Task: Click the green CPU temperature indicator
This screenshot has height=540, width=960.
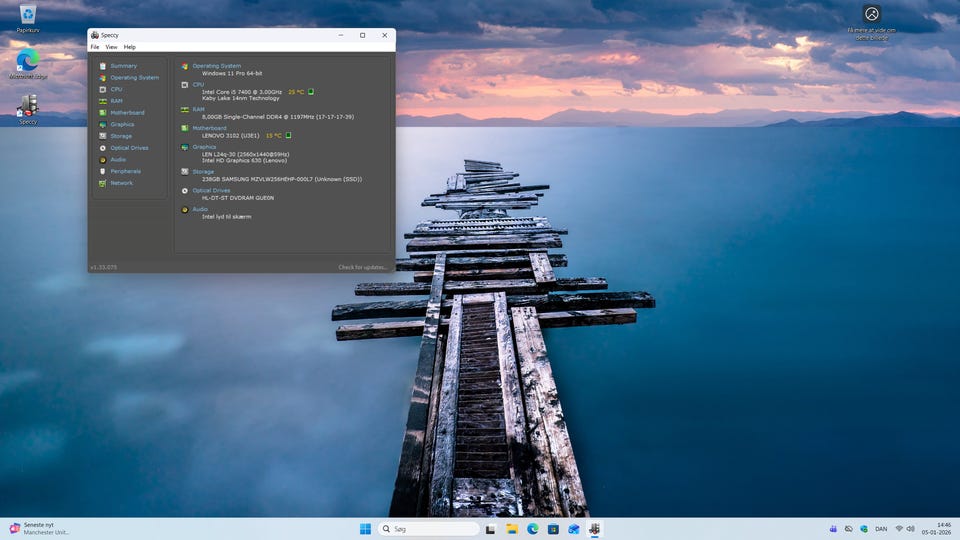Action: pos(311,91)
